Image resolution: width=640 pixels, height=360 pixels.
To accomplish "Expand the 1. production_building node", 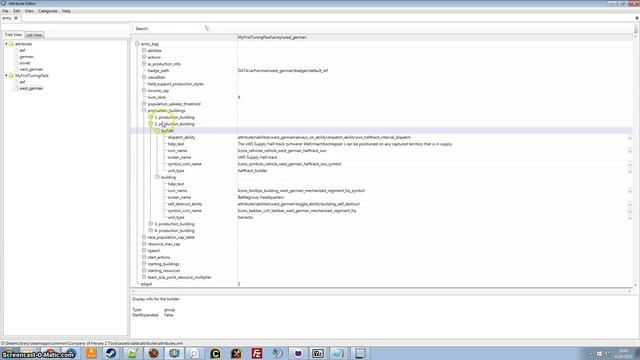I will (x=151, y=117).
